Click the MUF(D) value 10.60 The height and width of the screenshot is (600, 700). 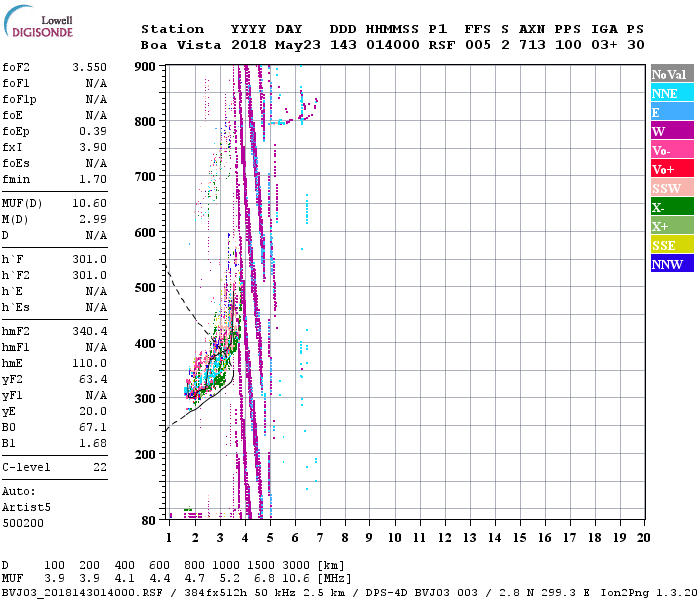click(x=90, y=204)
